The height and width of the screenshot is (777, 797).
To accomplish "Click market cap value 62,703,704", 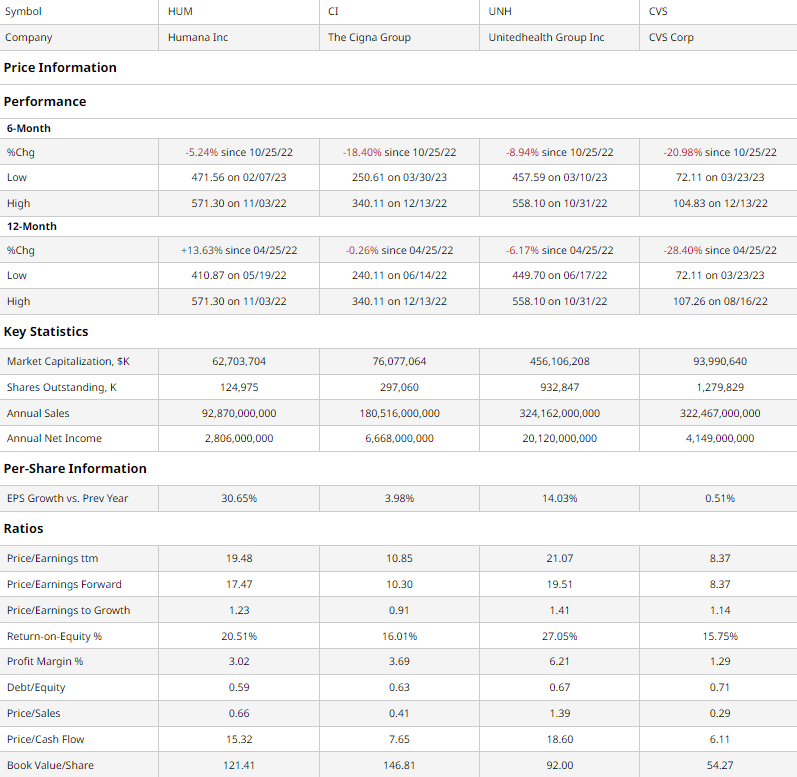I will coord(239,361).
